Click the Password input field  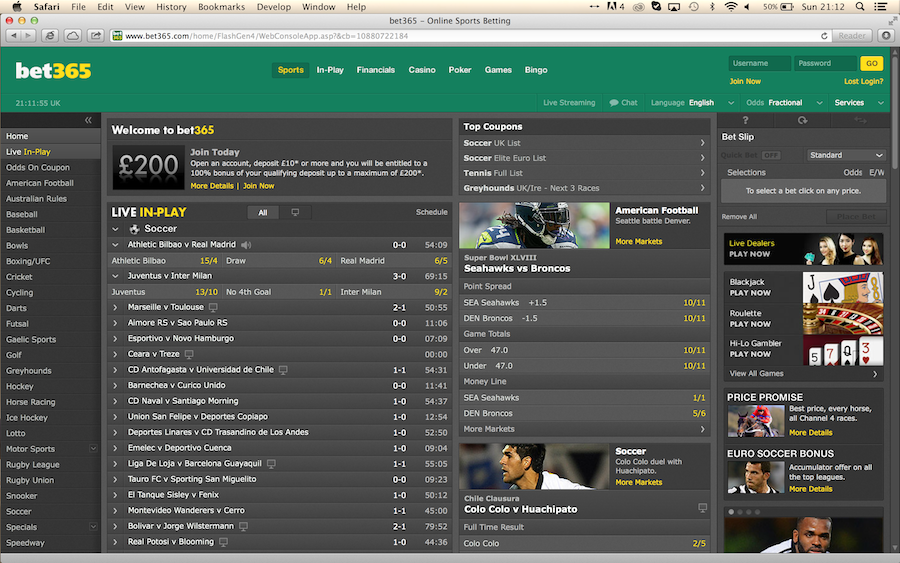tap(825, 63)
